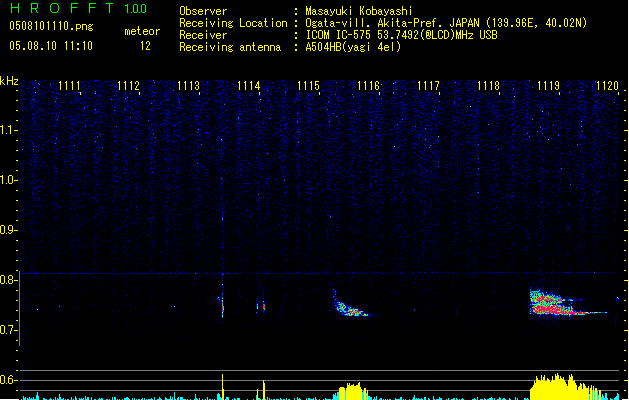This screenshot has height=400, width=629.
Task: Click the 1.0 kHz axis label
Action: tap(9, 180)
